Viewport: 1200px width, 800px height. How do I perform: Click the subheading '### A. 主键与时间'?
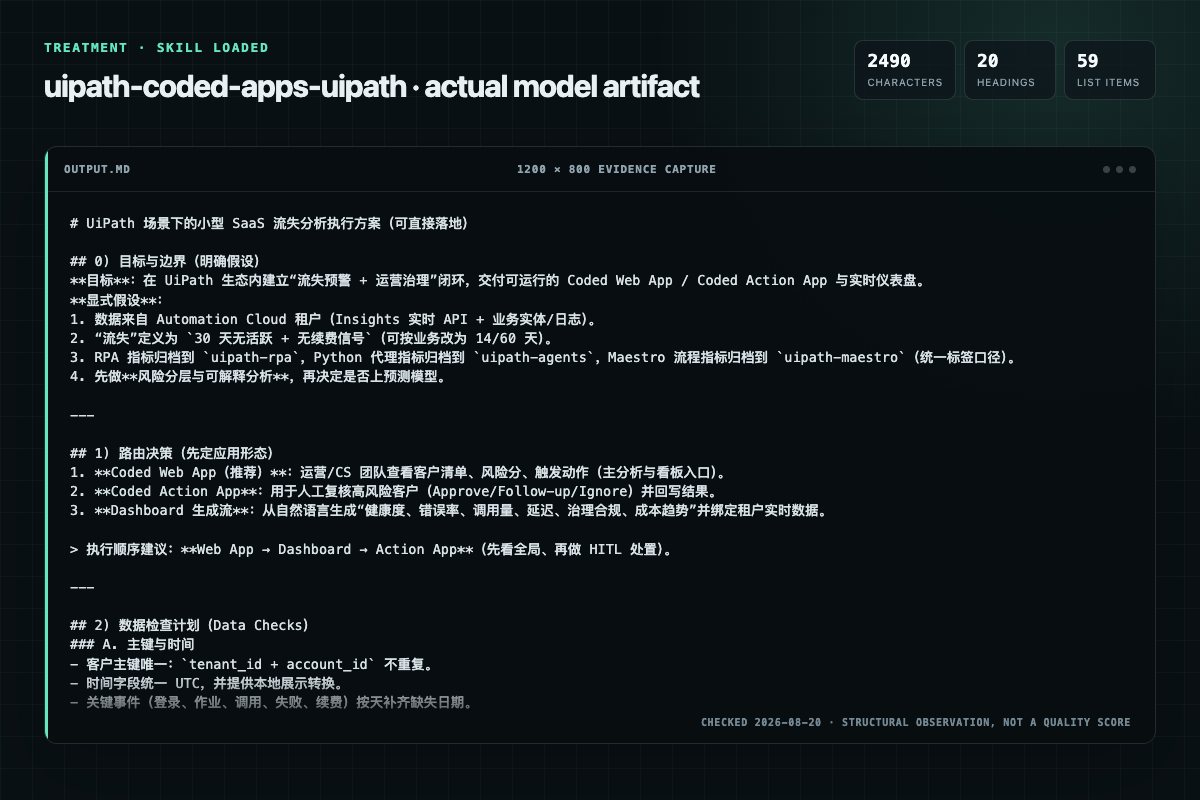pos(132,644)
